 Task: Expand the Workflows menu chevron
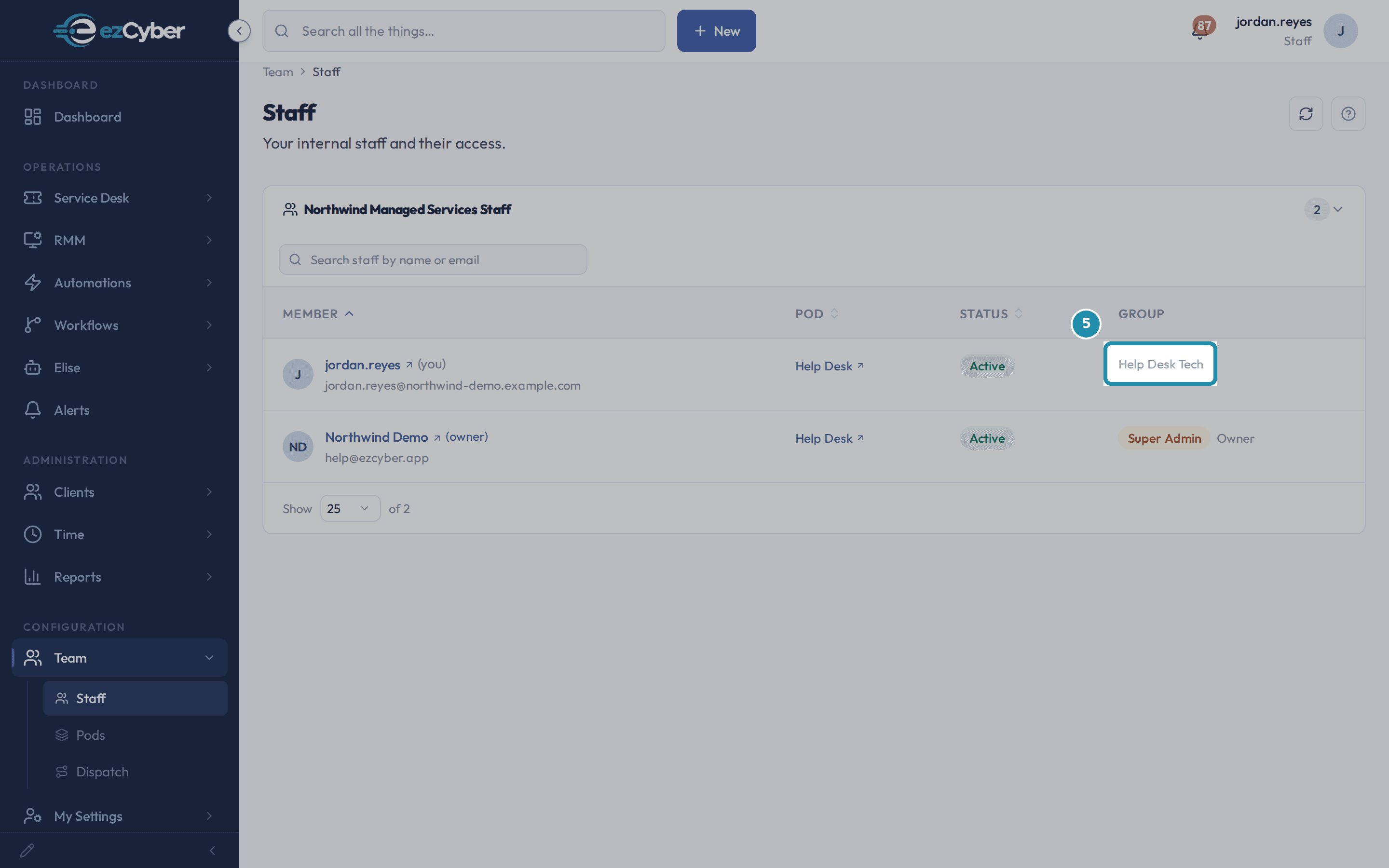tap(209, 325)
